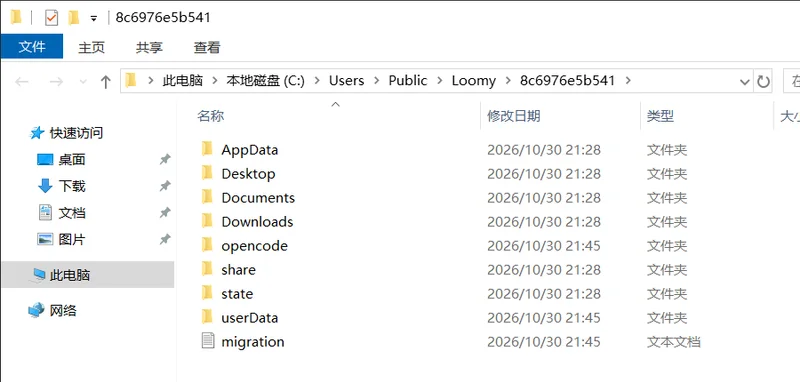Image resolution: width=800 pixels, height=382 pixels.
Task: Select 8c6976e5b541 in the address path
Action: (x=567, y=81)
